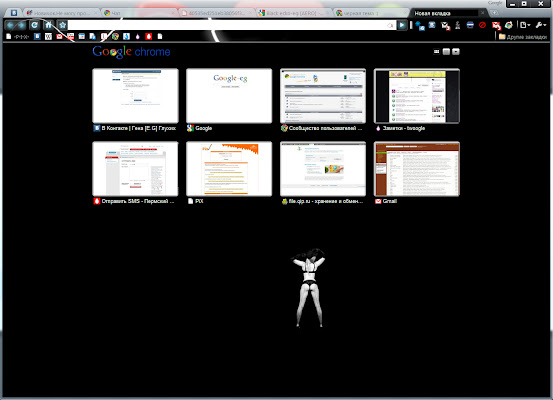Click the chess pawn extension icon
The height and width of the screenshot is (400, 553).
click(x=457, y=25)
